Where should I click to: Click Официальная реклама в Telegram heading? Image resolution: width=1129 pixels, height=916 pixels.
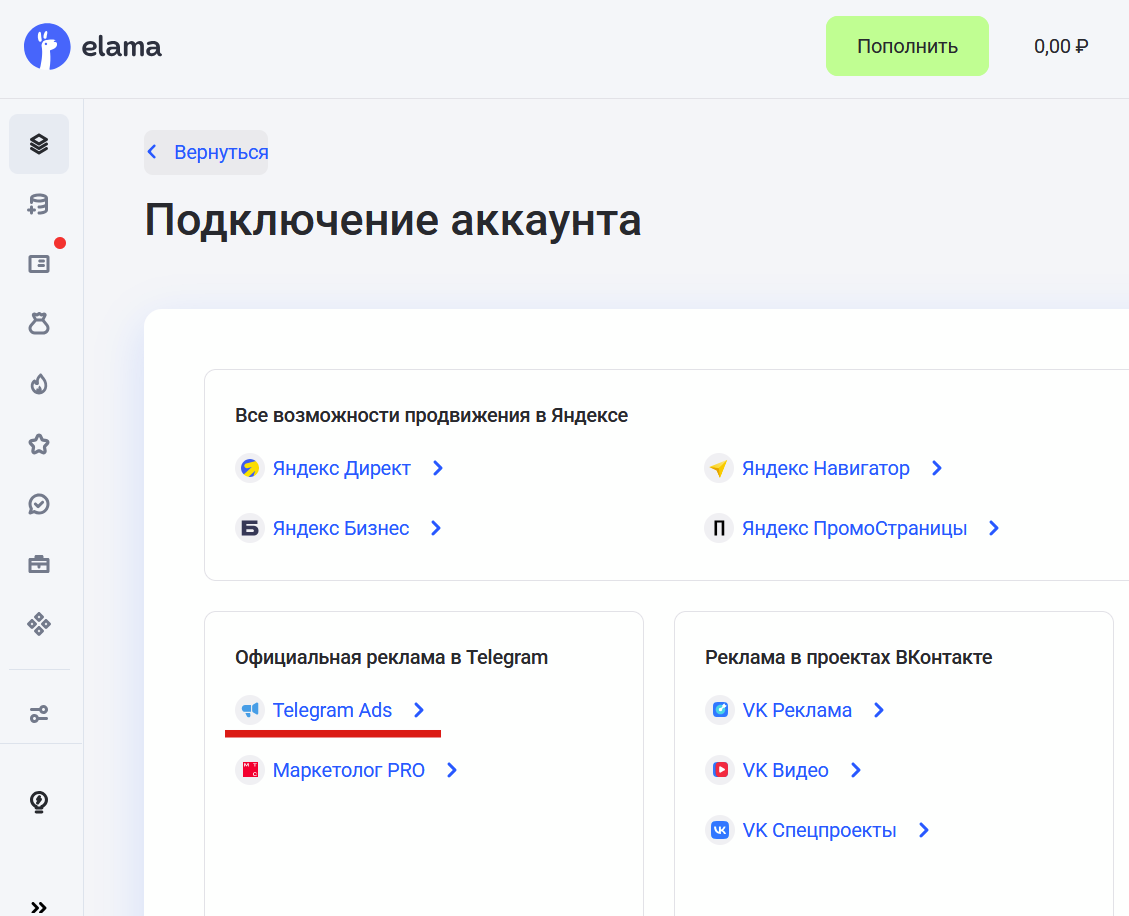(x=391, y=657)
